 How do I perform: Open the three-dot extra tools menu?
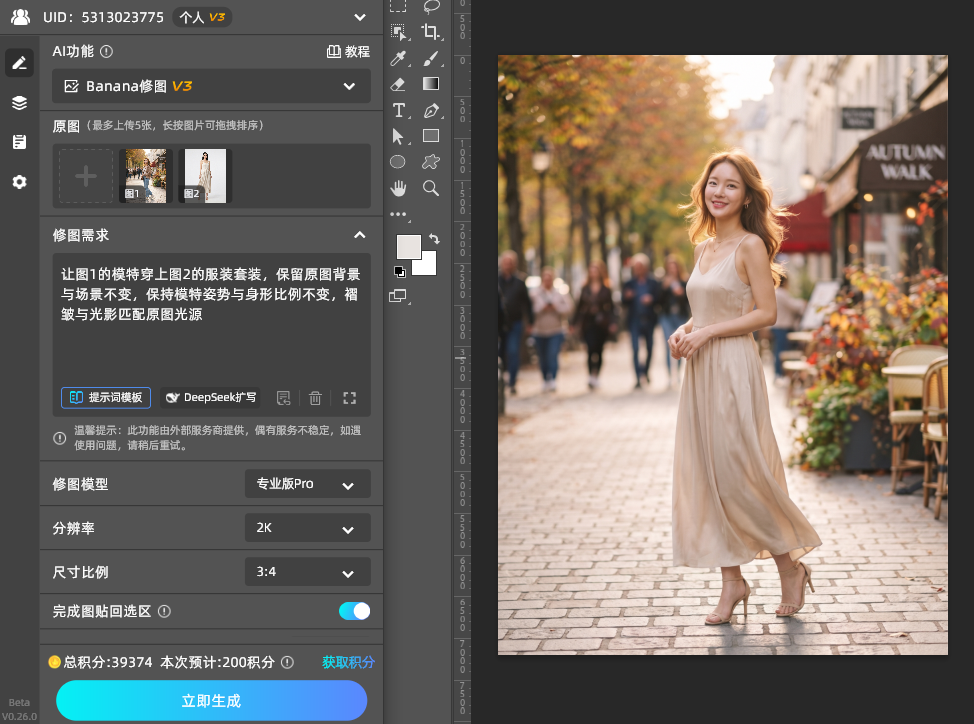[398, 214]
